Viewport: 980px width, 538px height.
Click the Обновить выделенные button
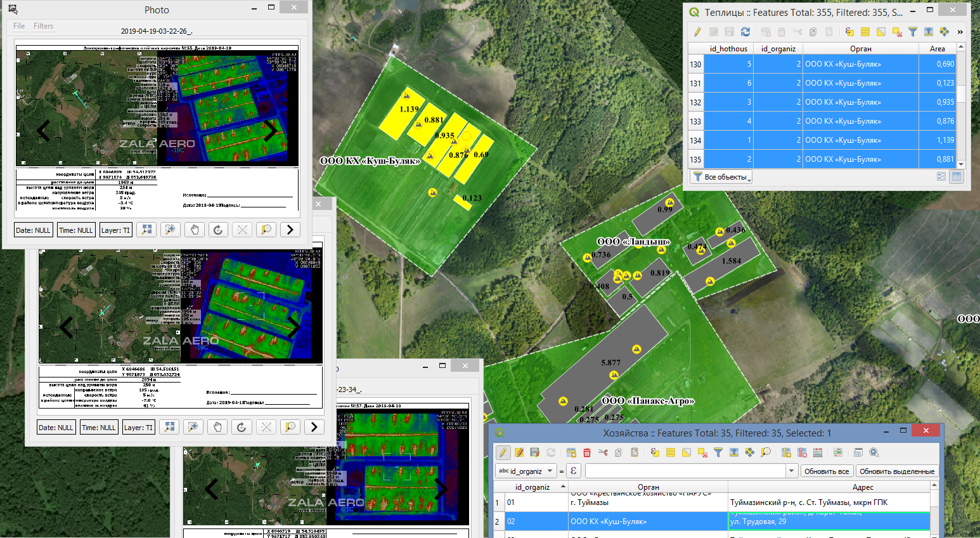click(x=896, y=471)
